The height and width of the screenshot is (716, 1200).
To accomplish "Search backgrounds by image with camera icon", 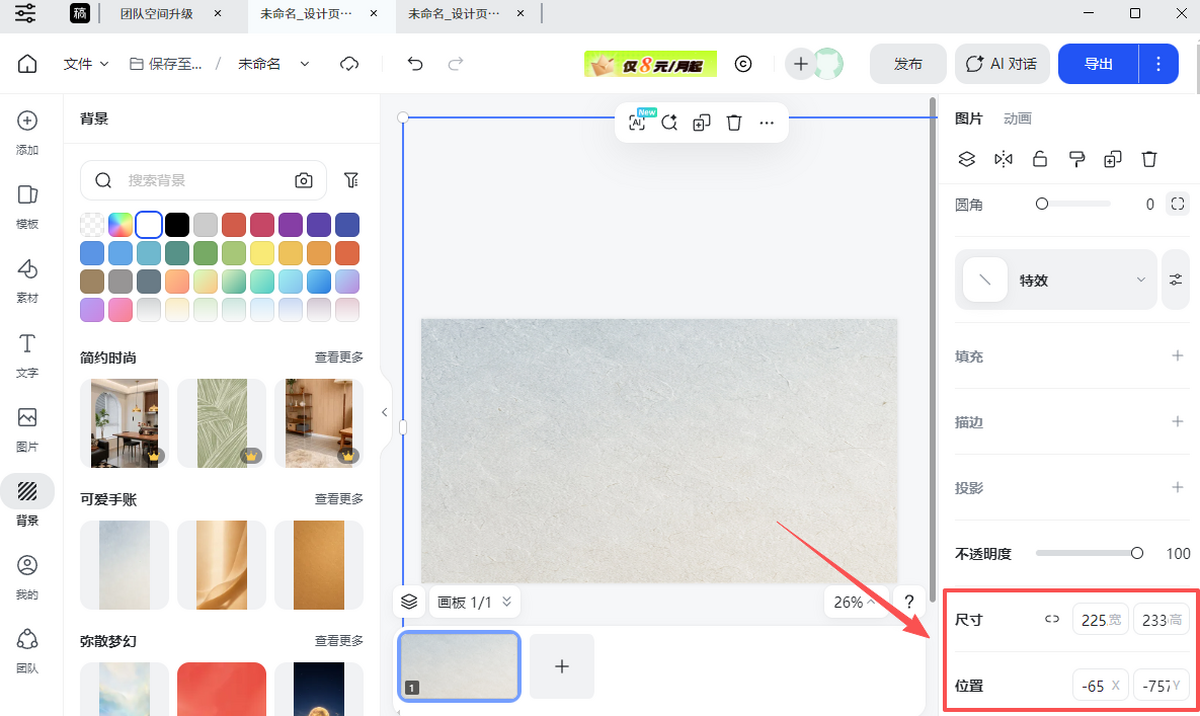I will coord(304,181).
